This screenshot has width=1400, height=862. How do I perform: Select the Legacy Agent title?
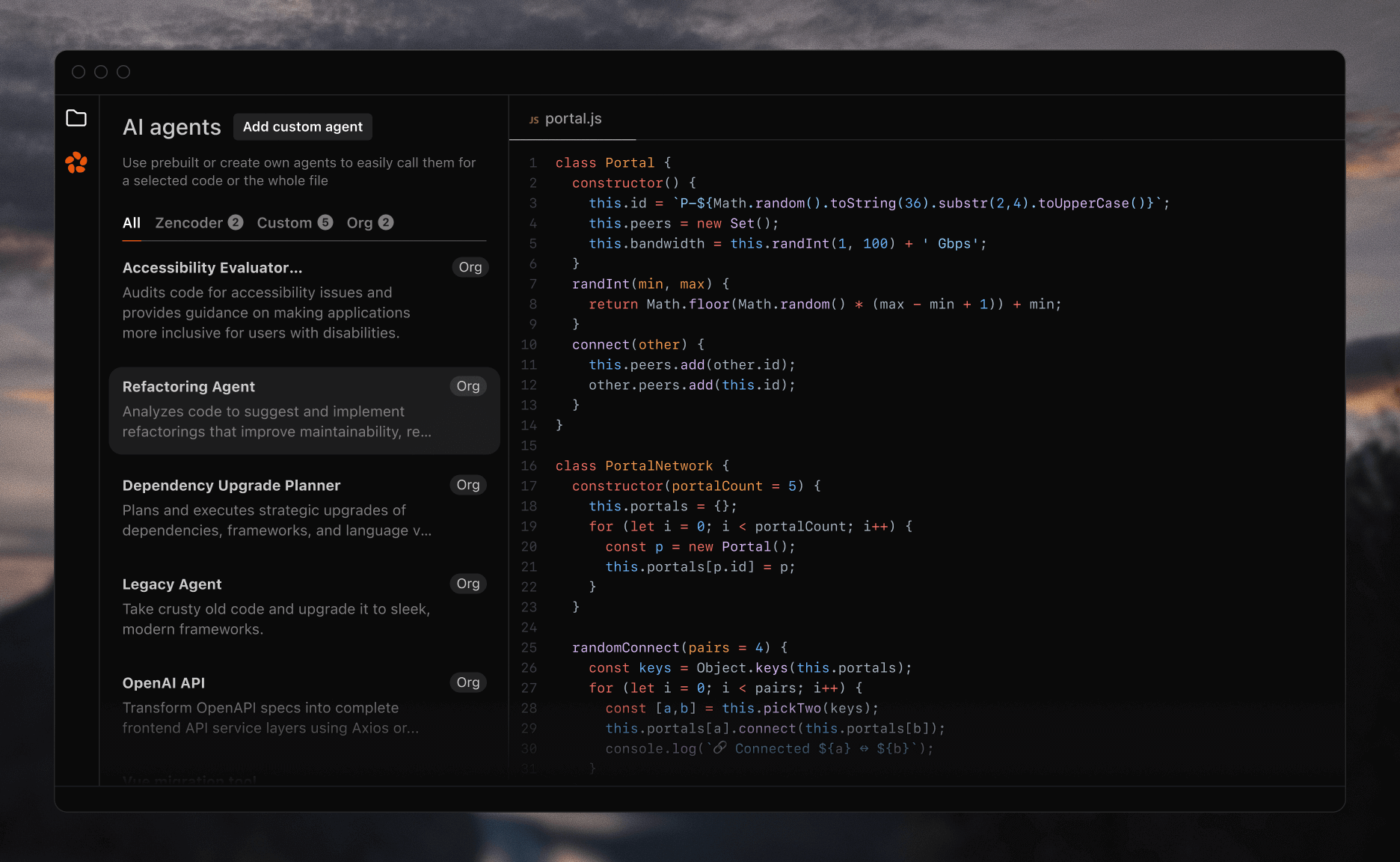click(x=172, y=584)
